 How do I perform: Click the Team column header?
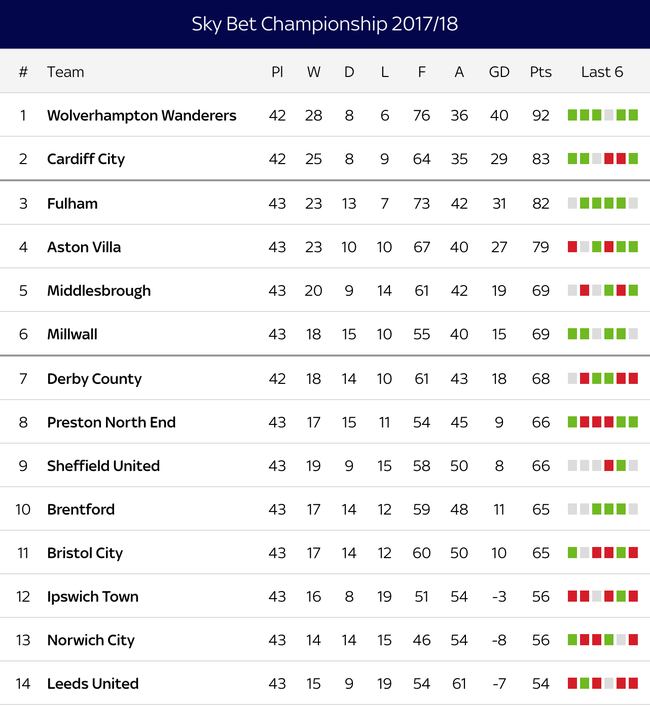click(x=65, y=72)
